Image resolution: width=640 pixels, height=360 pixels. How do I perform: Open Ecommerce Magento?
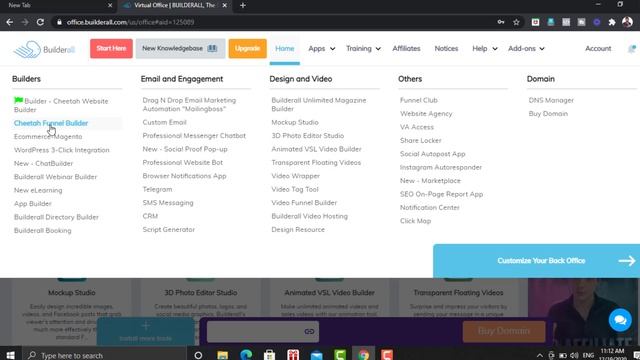48,136
